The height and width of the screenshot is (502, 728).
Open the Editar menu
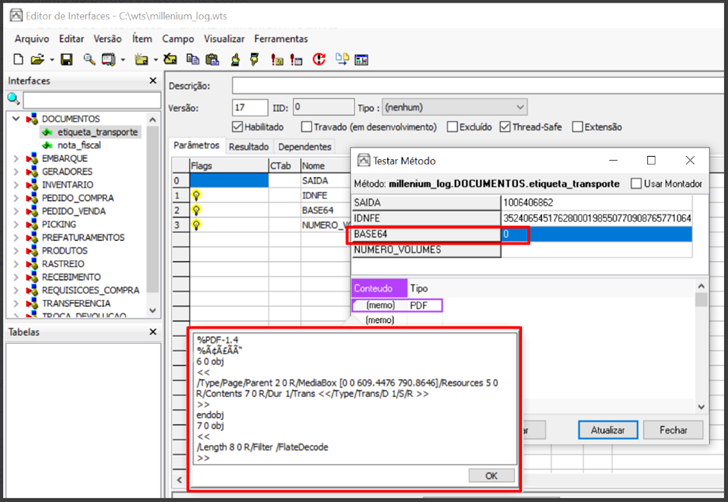tap(72, 39)
